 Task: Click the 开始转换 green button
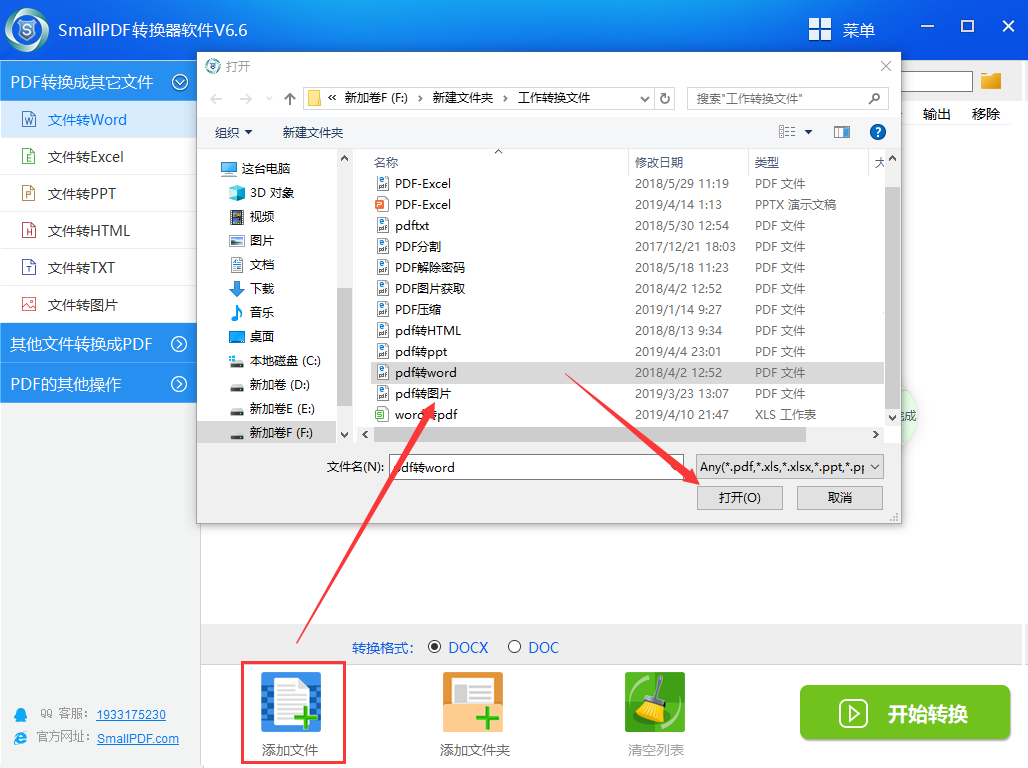pos(905,713)
